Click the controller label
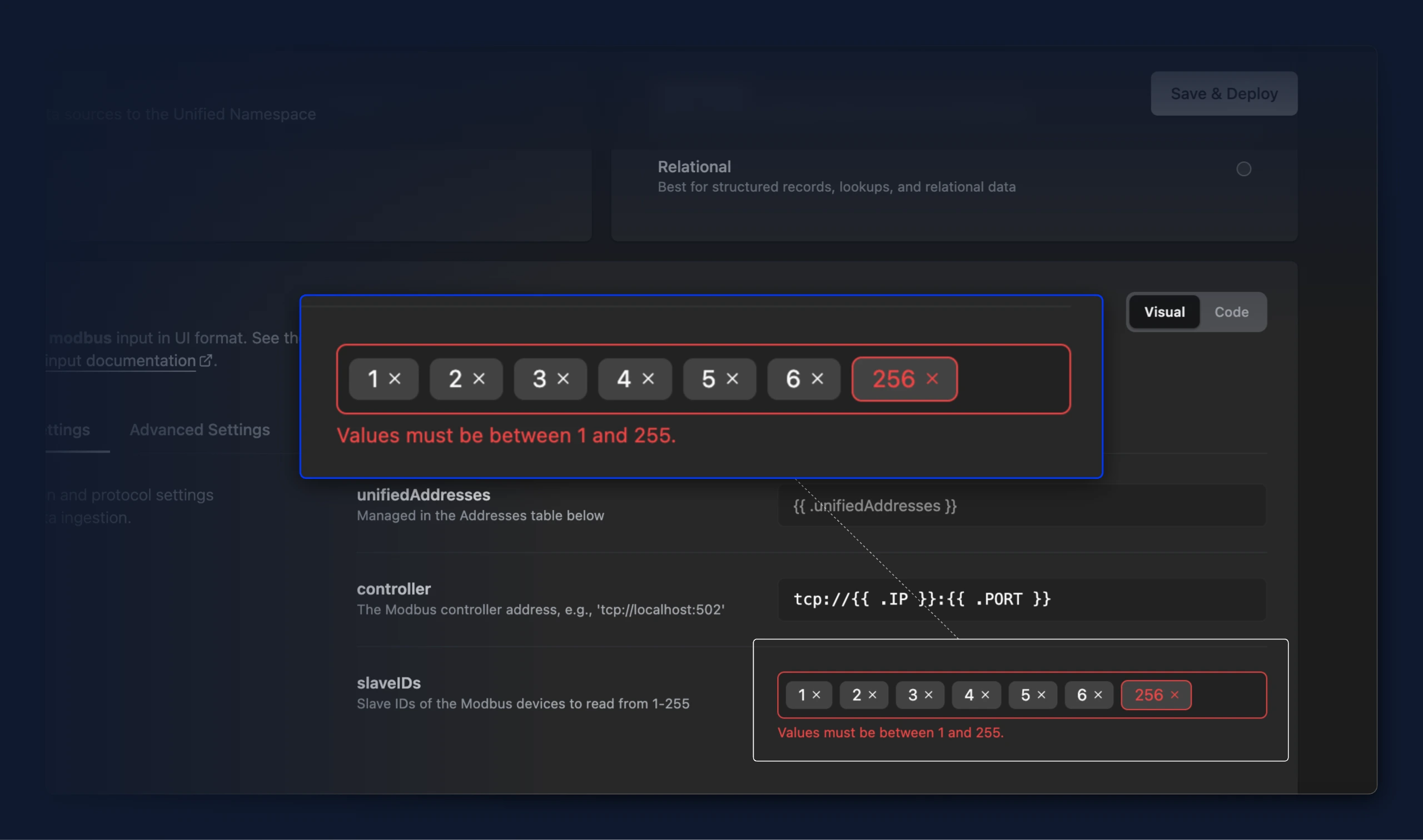Viewport: 1423px width, 840px height. (x=394, y=589)
